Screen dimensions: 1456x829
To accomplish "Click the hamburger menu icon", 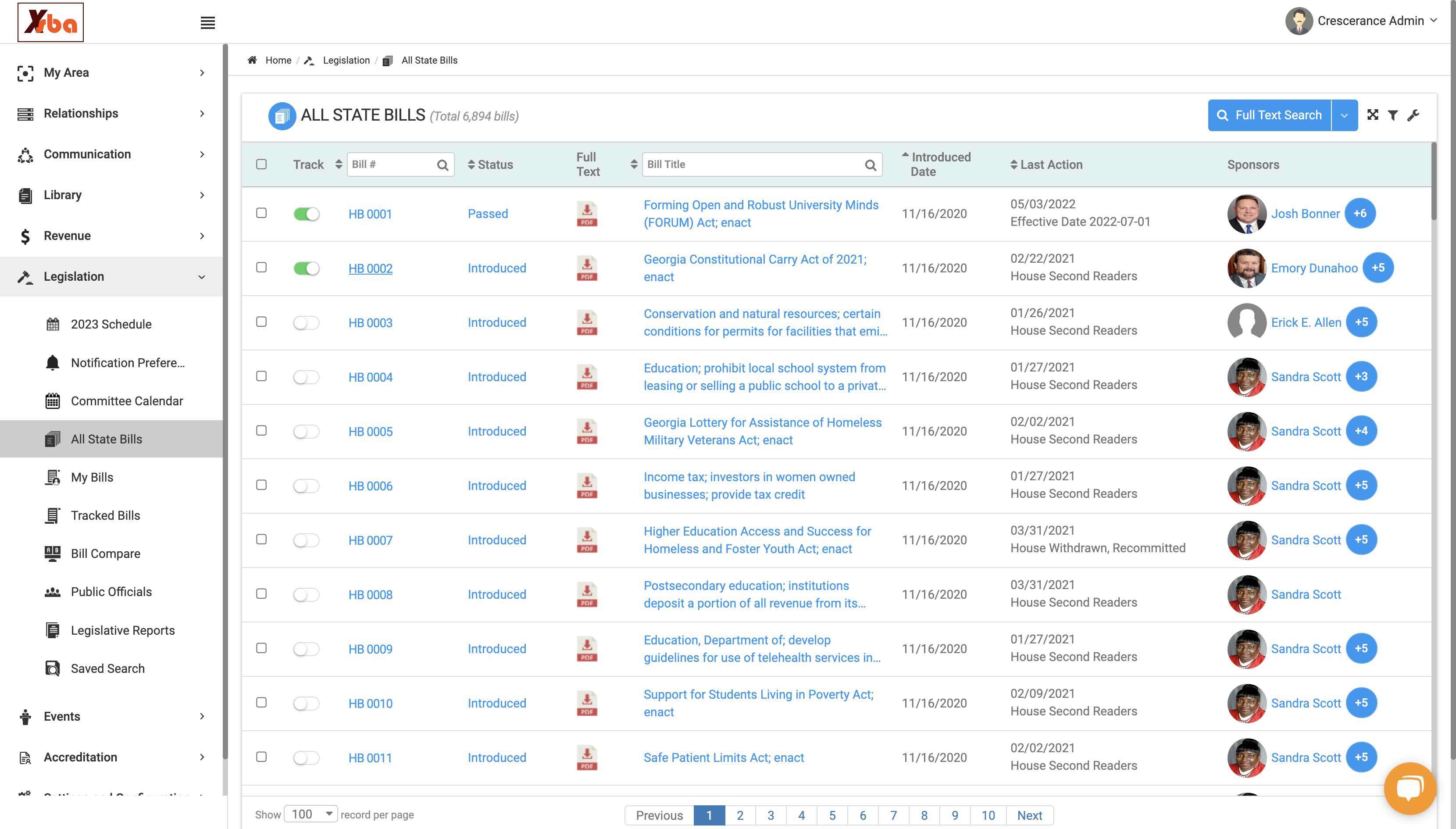I will pyautogui.click(x=208, y=23).
